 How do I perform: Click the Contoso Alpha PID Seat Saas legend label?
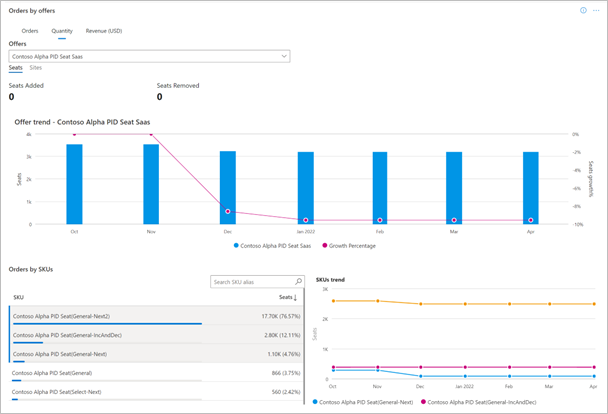click(x=276, y=246)
